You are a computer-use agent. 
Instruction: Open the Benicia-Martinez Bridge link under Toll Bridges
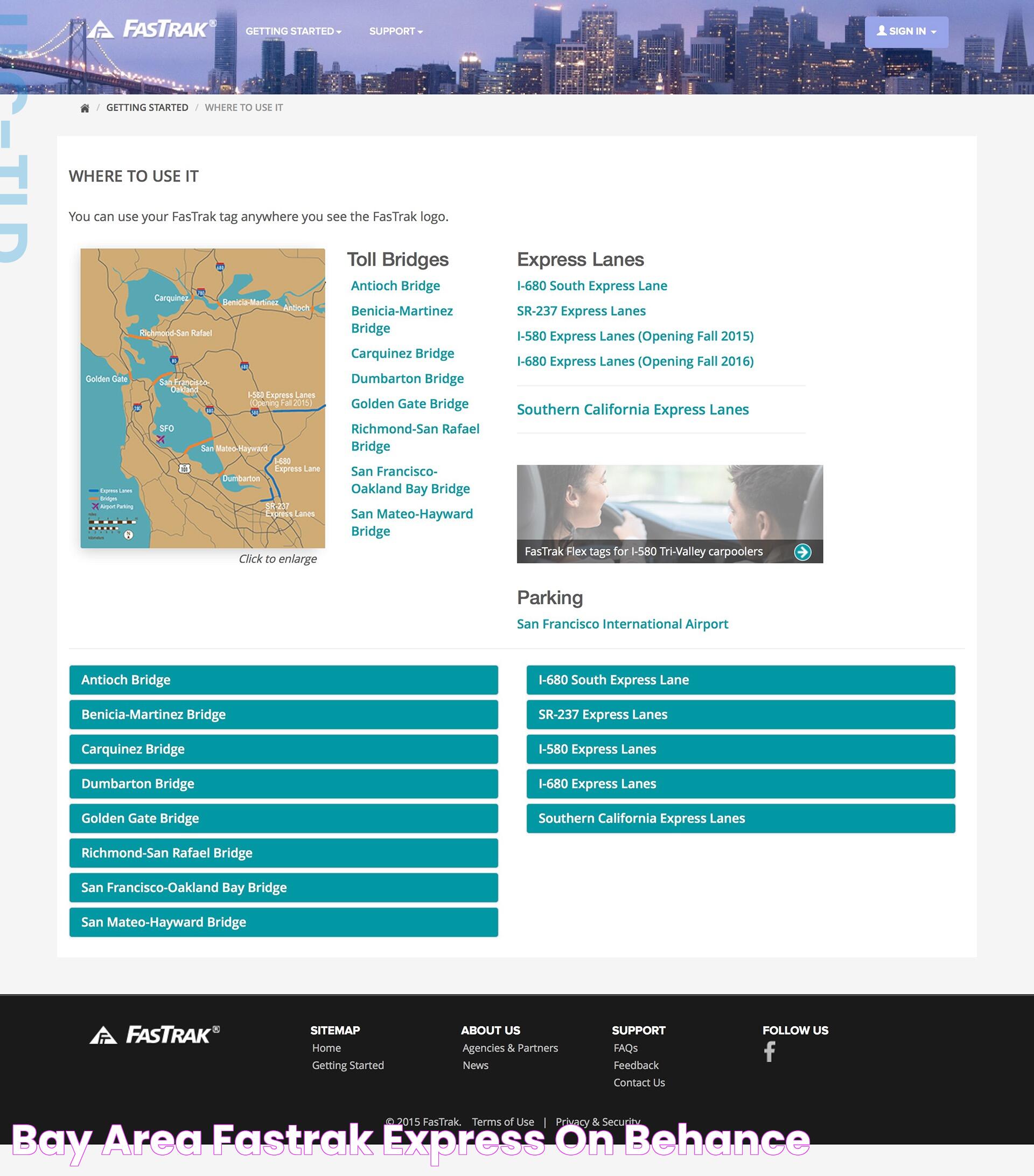click(x=402, y=319)
